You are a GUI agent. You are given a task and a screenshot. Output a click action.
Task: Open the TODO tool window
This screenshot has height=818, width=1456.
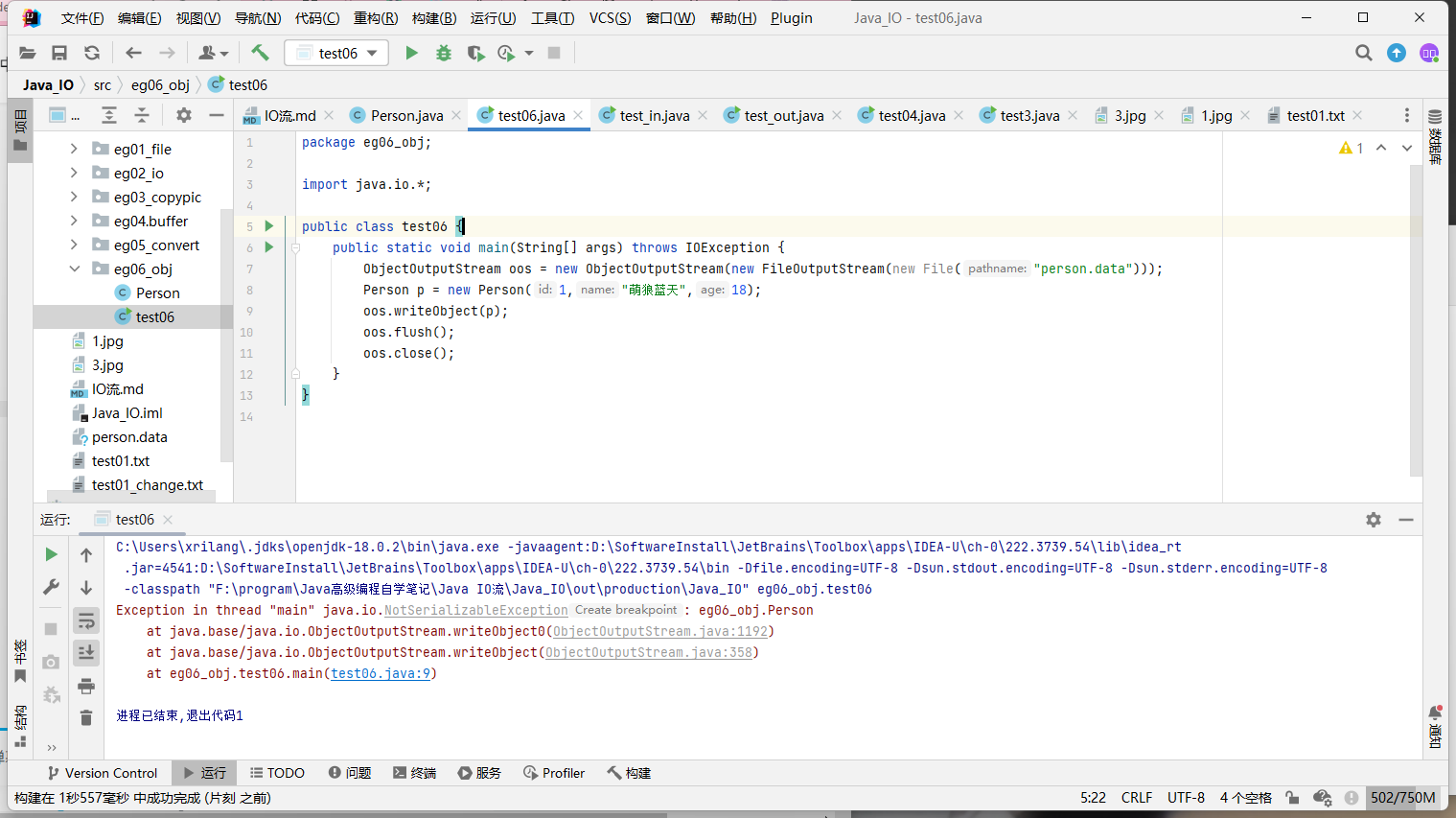click(x=277, y=773)
